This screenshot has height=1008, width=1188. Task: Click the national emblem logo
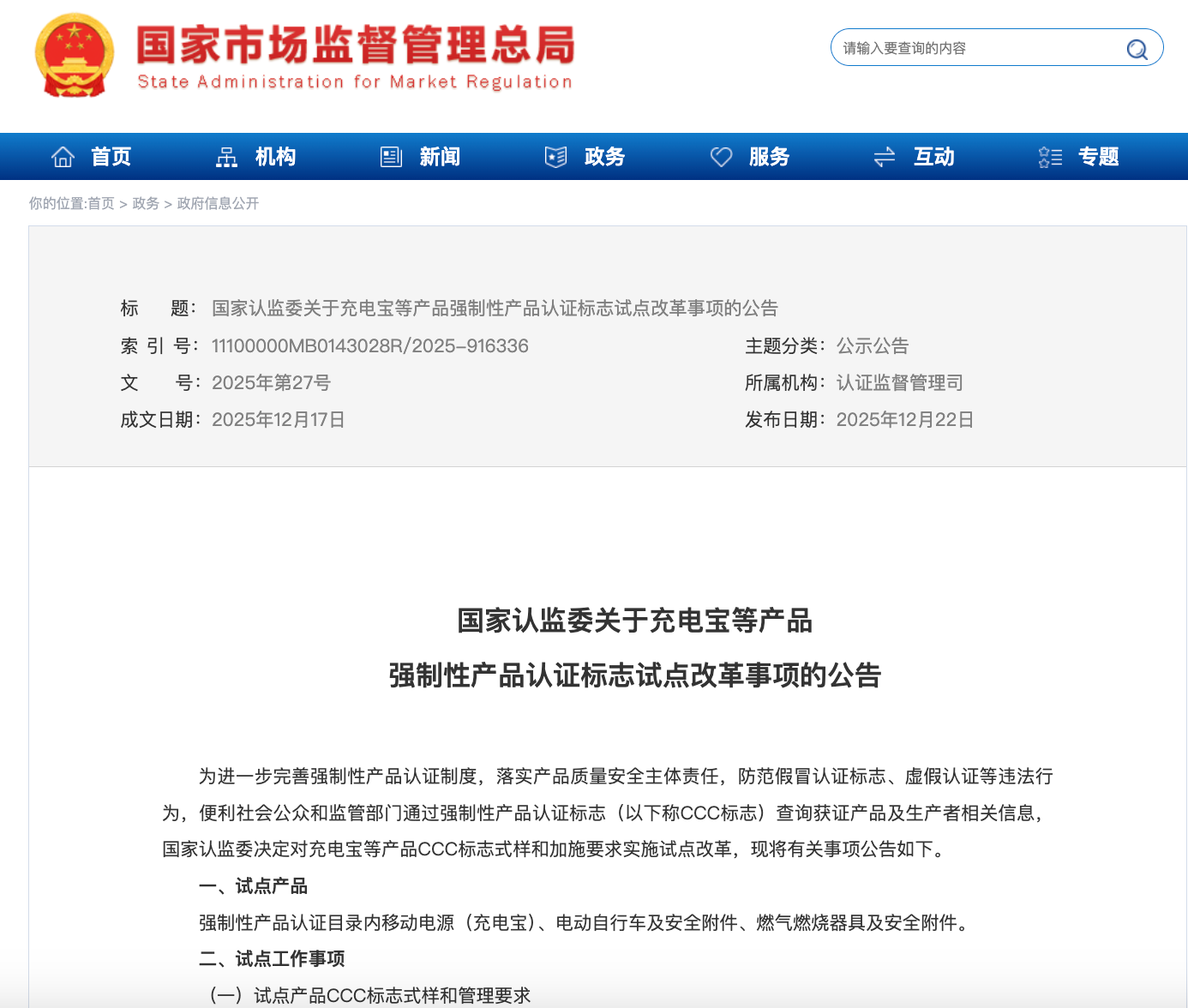[75, 56]
